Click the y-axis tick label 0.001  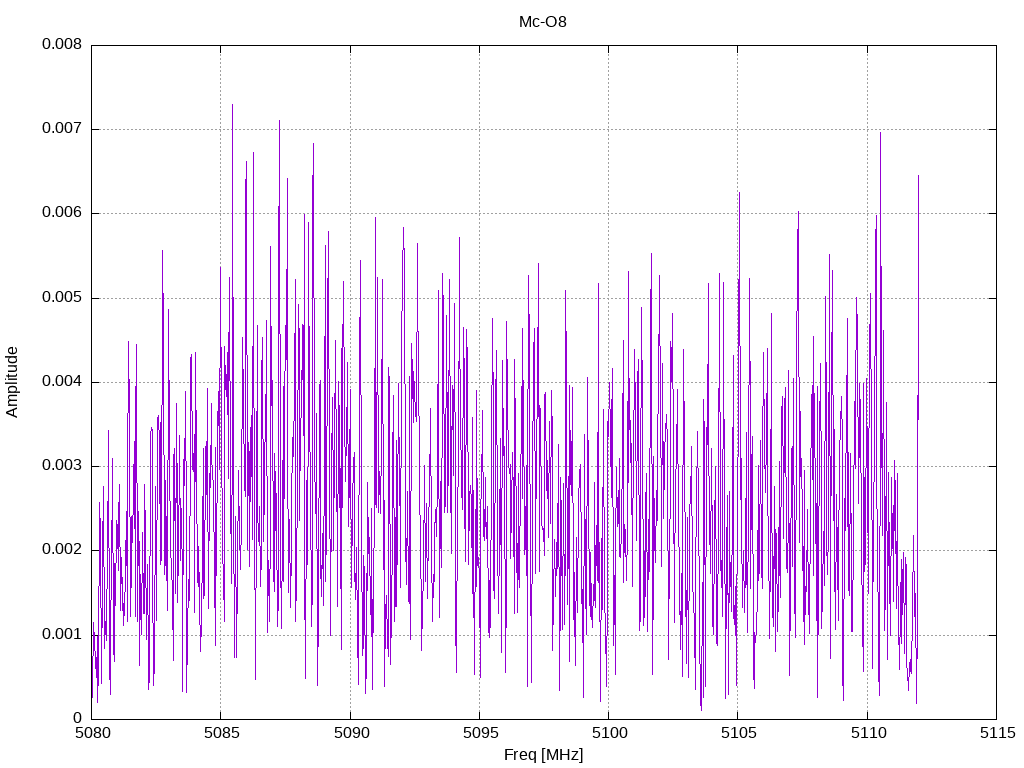(62, 633)
